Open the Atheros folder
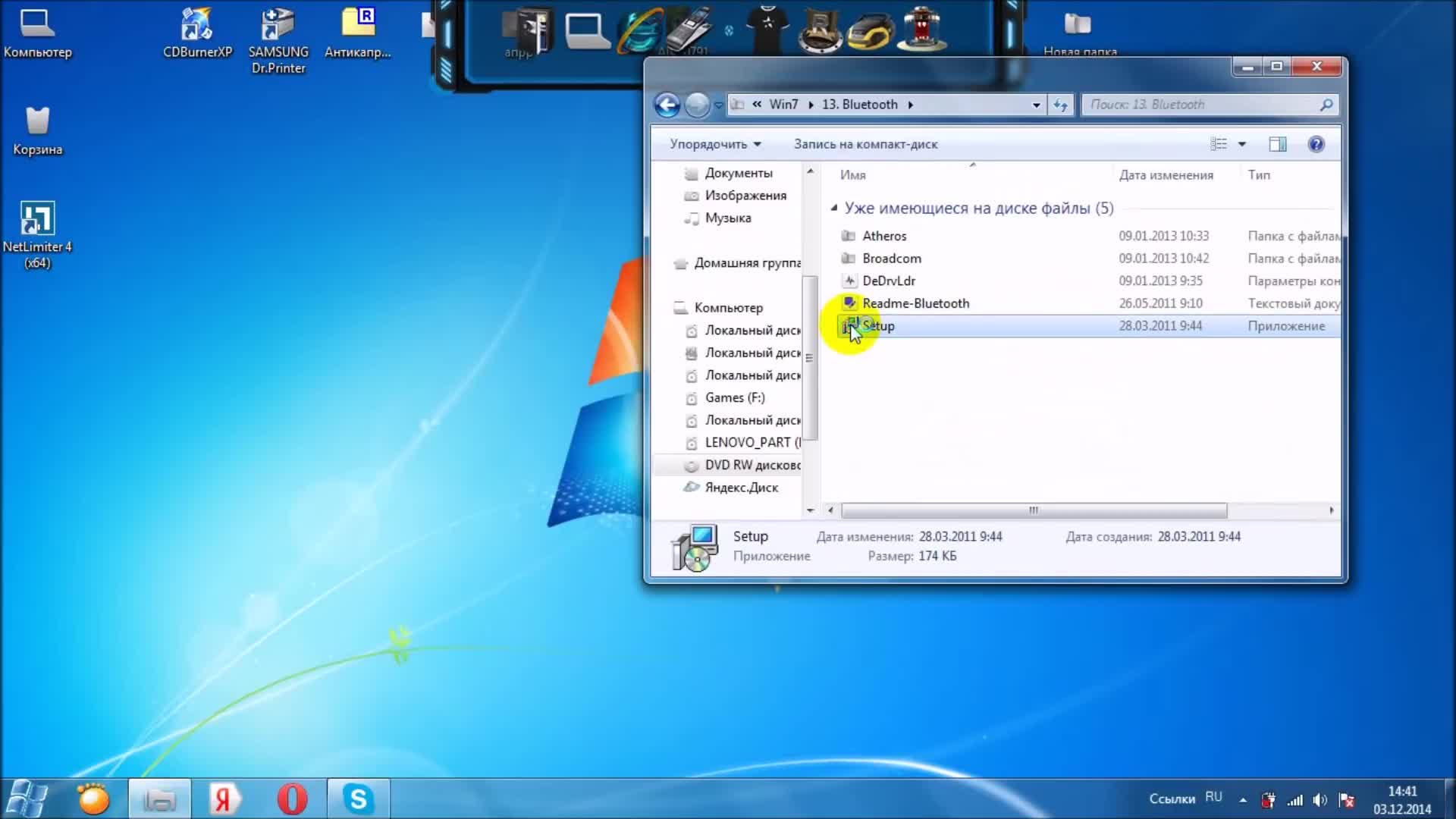Viewport: 1456px width, 819px height. tap(884, 236)
